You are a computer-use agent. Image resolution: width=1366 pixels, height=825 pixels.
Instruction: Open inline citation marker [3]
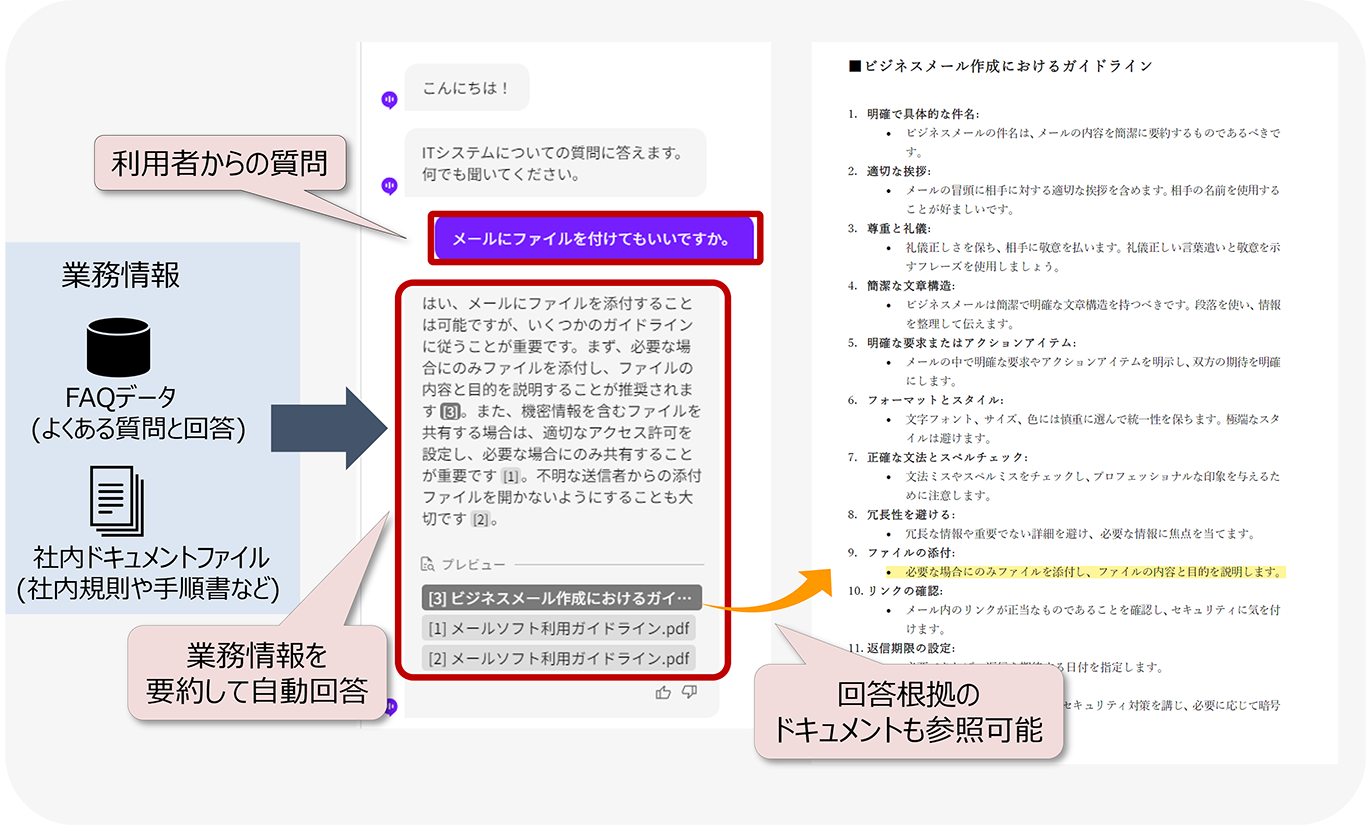(x=451, y=411)
